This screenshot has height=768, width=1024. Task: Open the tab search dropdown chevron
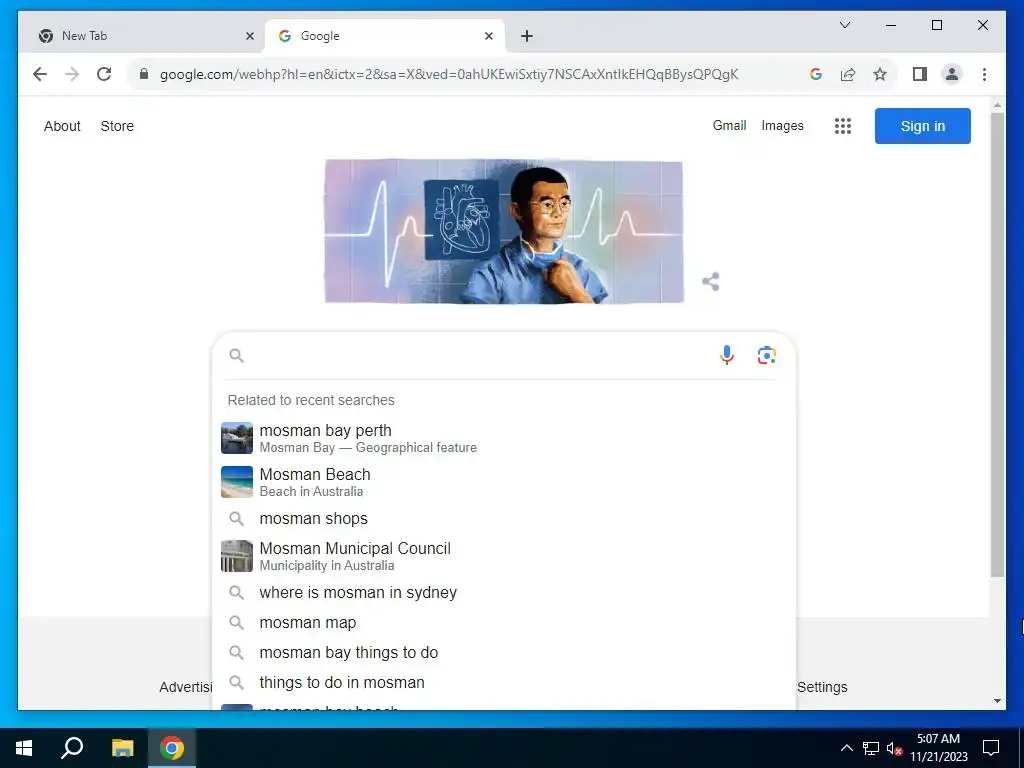click(844, 25)
